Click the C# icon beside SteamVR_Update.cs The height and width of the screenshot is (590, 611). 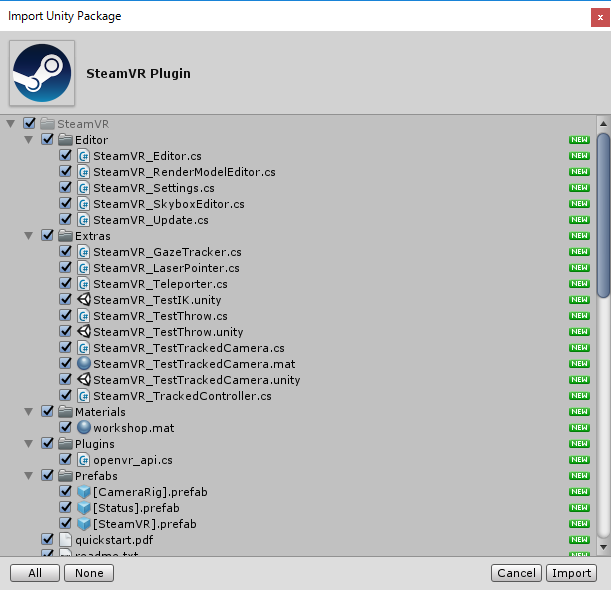pyautogui.click(x=83, y=220)
